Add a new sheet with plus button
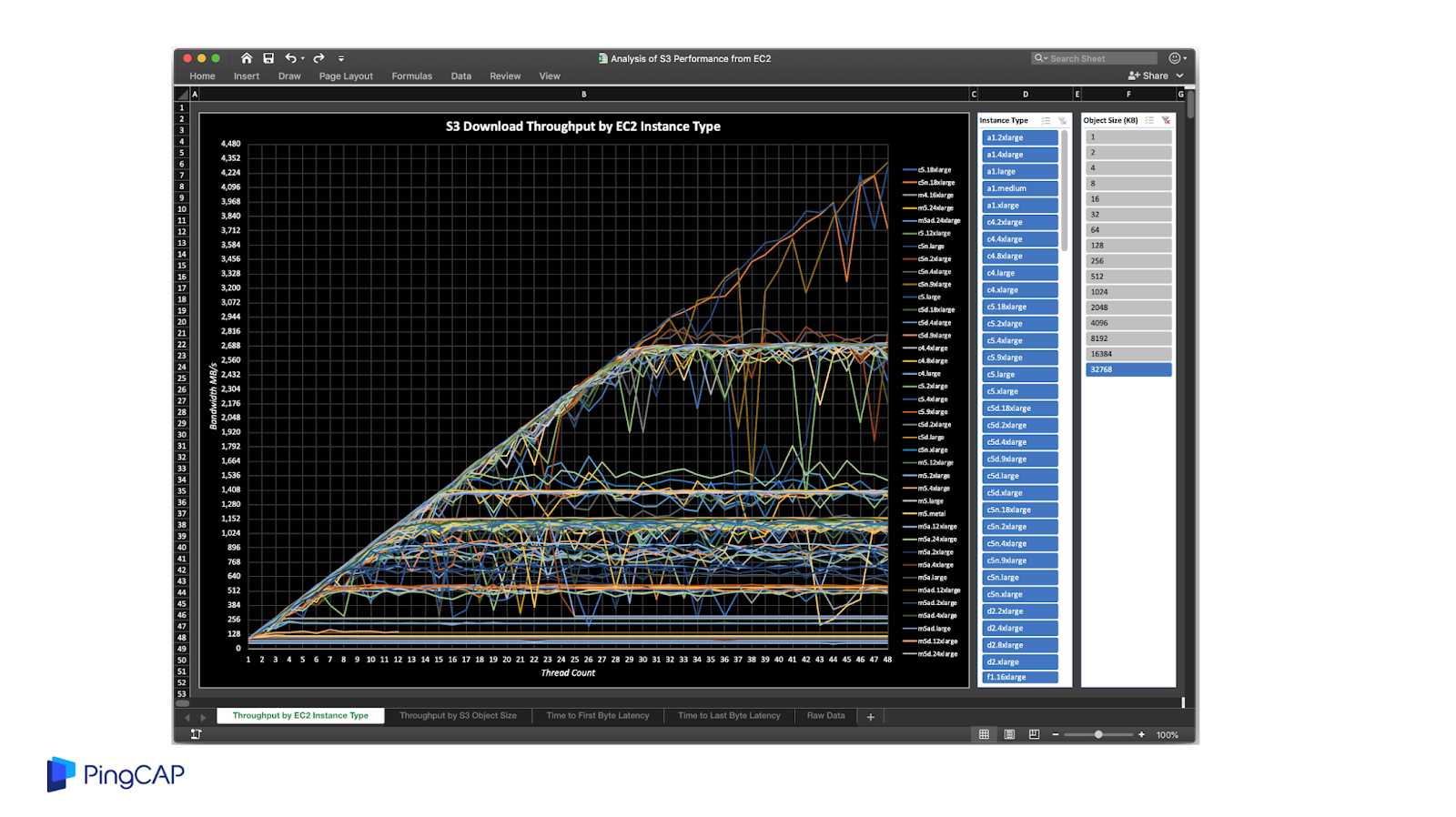 coord(870,717)
